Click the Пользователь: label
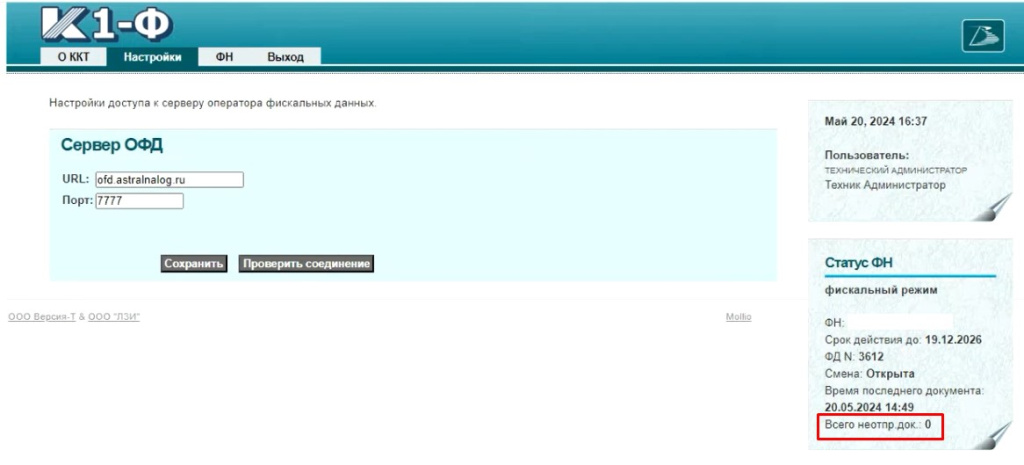 coord(867,155)
